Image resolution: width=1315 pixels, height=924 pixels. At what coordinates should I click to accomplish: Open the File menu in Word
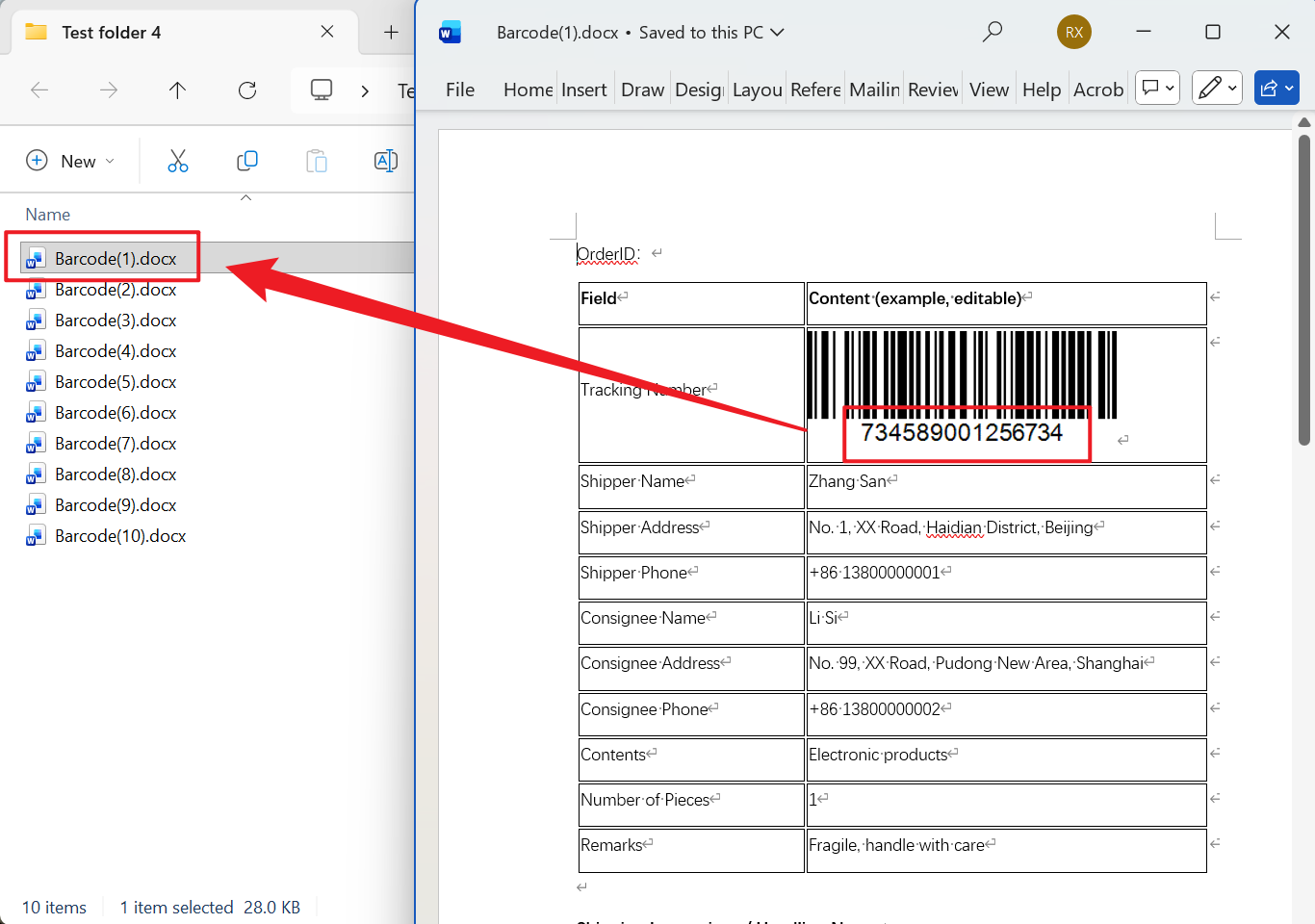click(460, 90)
